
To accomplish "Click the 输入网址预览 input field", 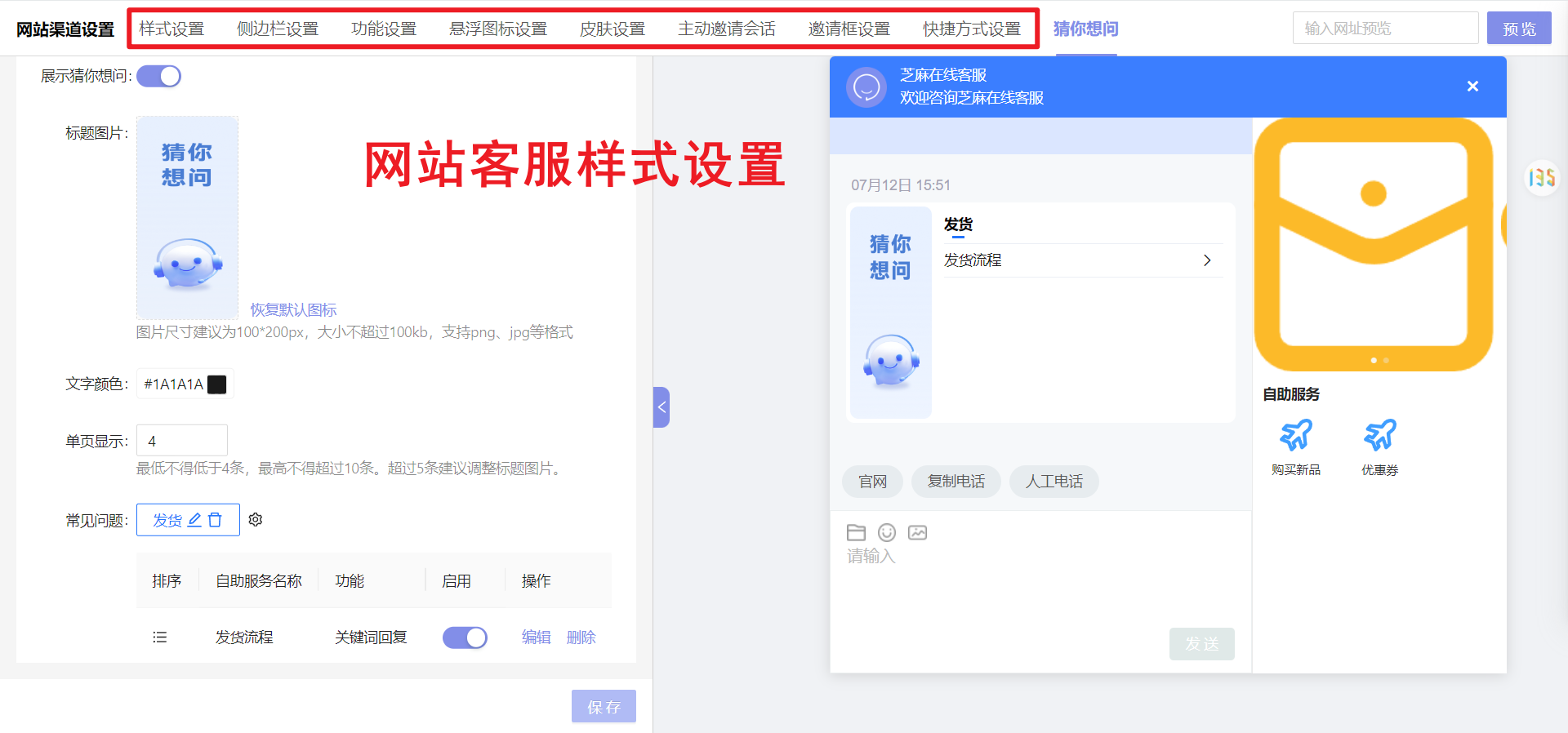I will click(x=1385, y=28).
